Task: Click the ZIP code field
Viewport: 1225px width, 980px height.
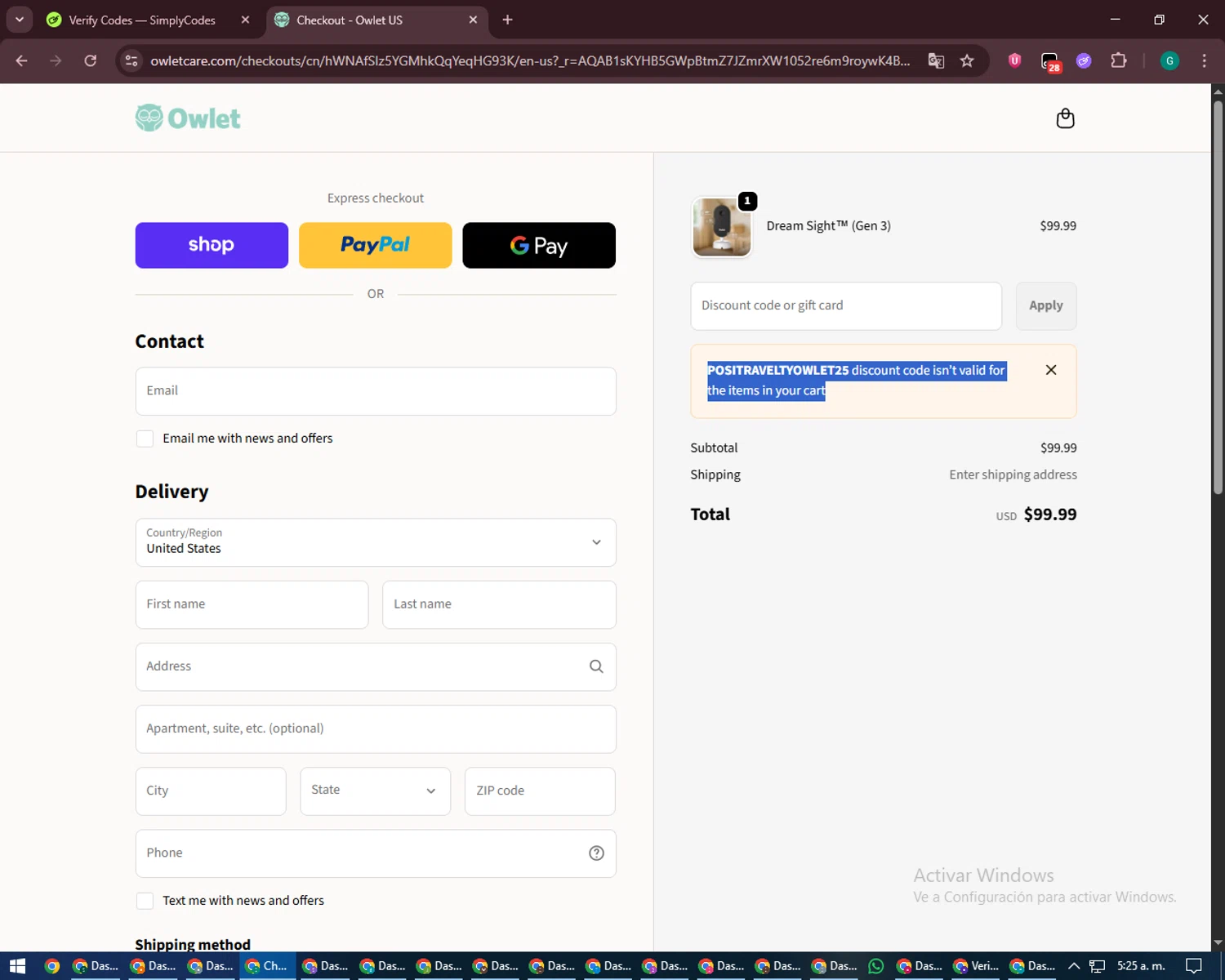Action: coord(540,791)
